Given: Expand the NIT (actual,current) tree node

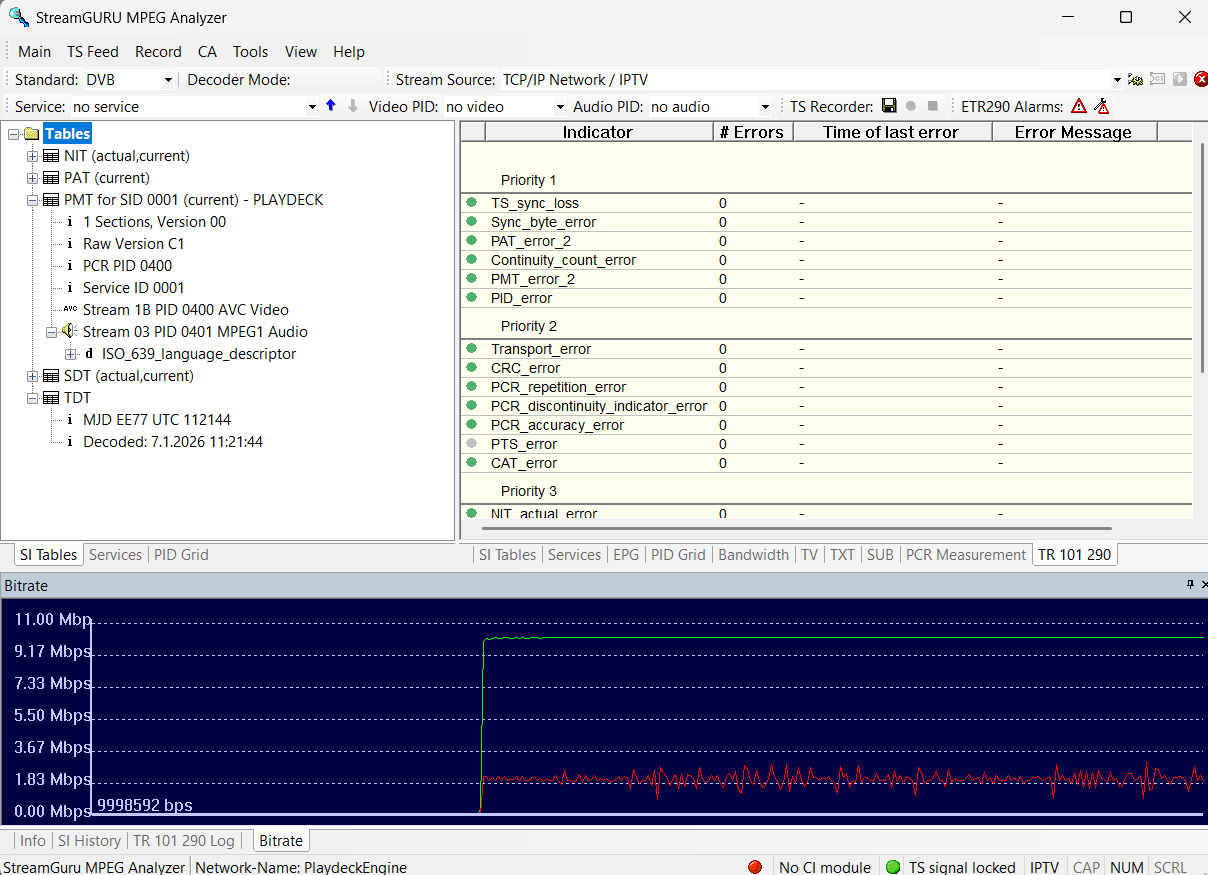Looking at the screenshot, I should [x=33, y=156].
